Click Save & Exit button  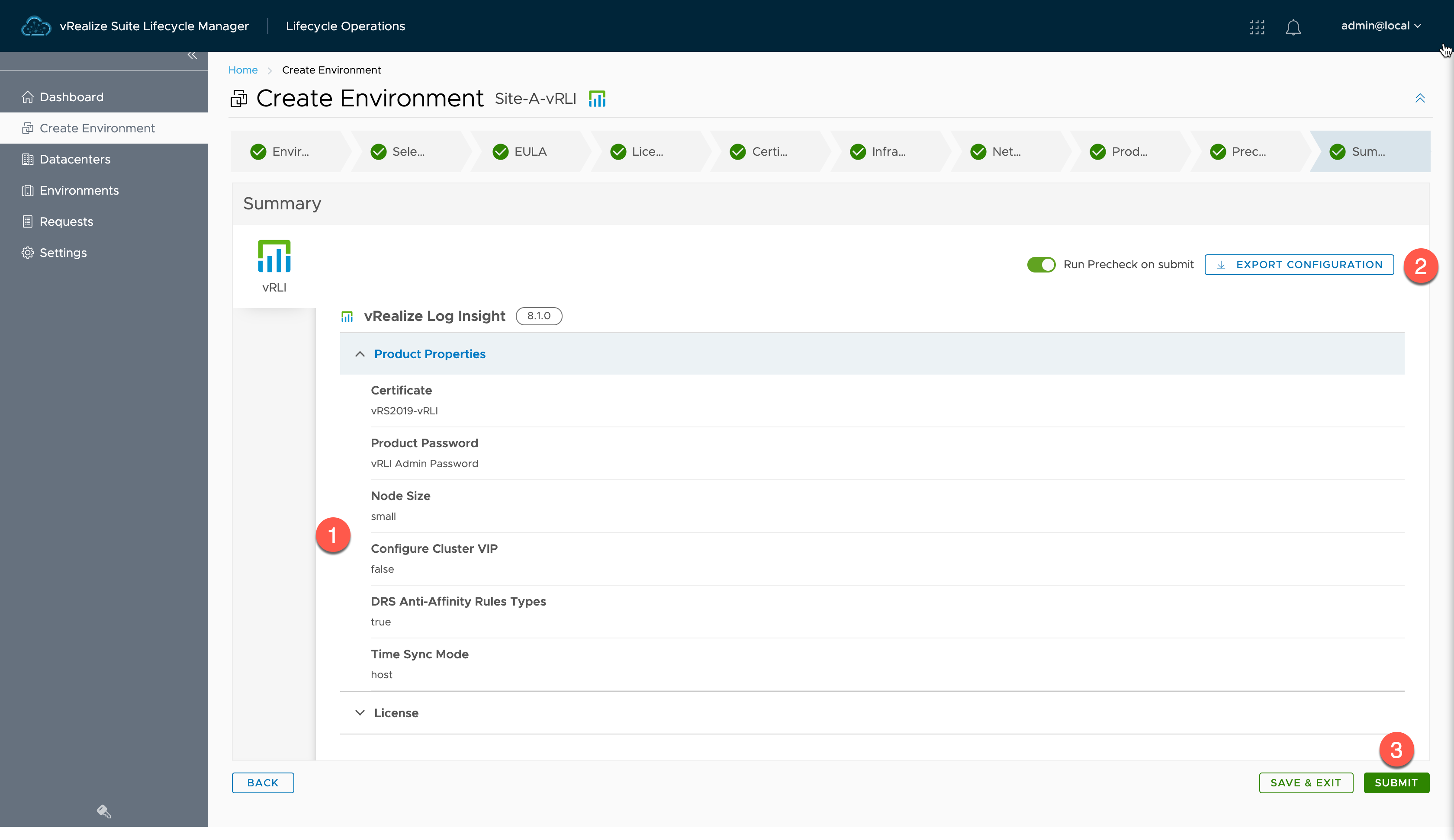(1306, 783)
